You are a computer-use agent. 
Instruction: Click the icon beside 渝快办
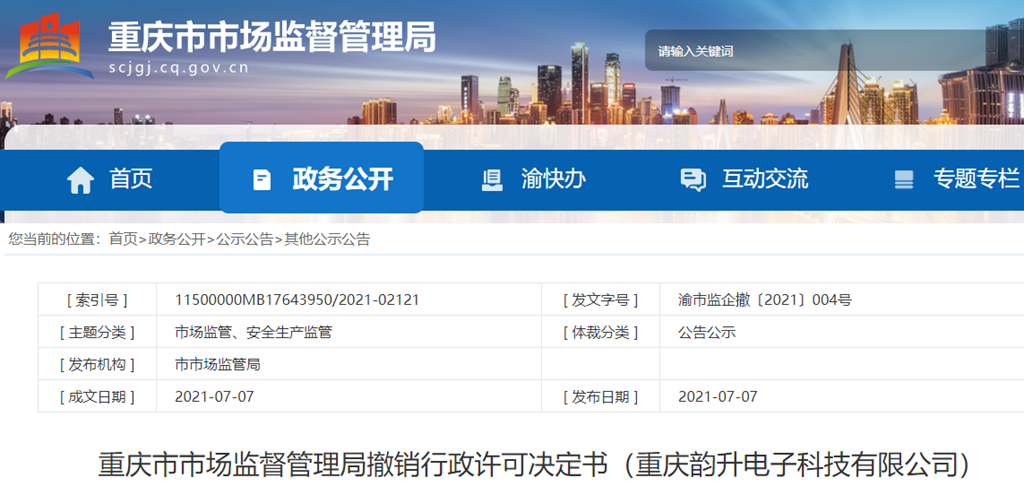[492, 180]
